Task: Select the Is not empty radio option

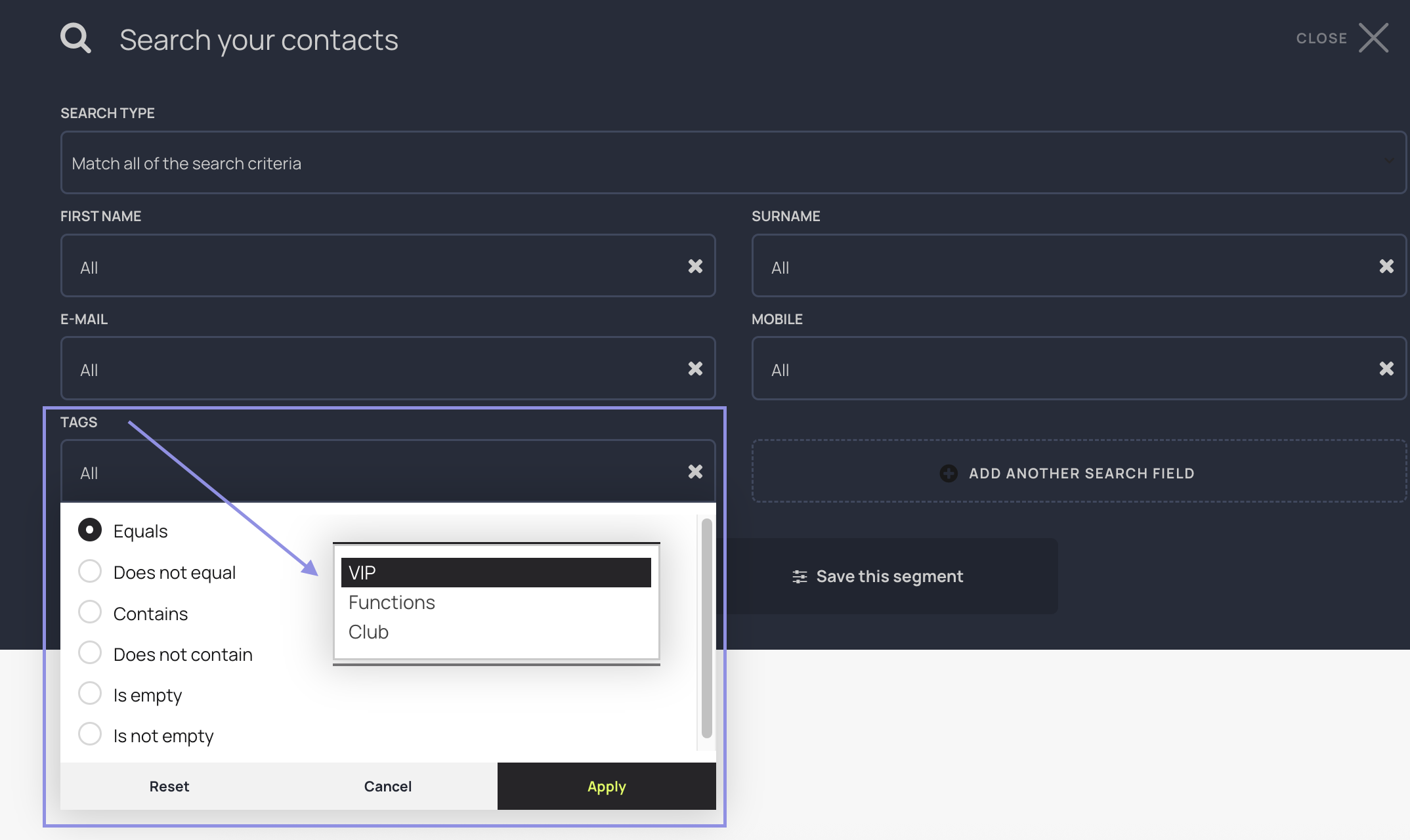Action: pos(90,734)
